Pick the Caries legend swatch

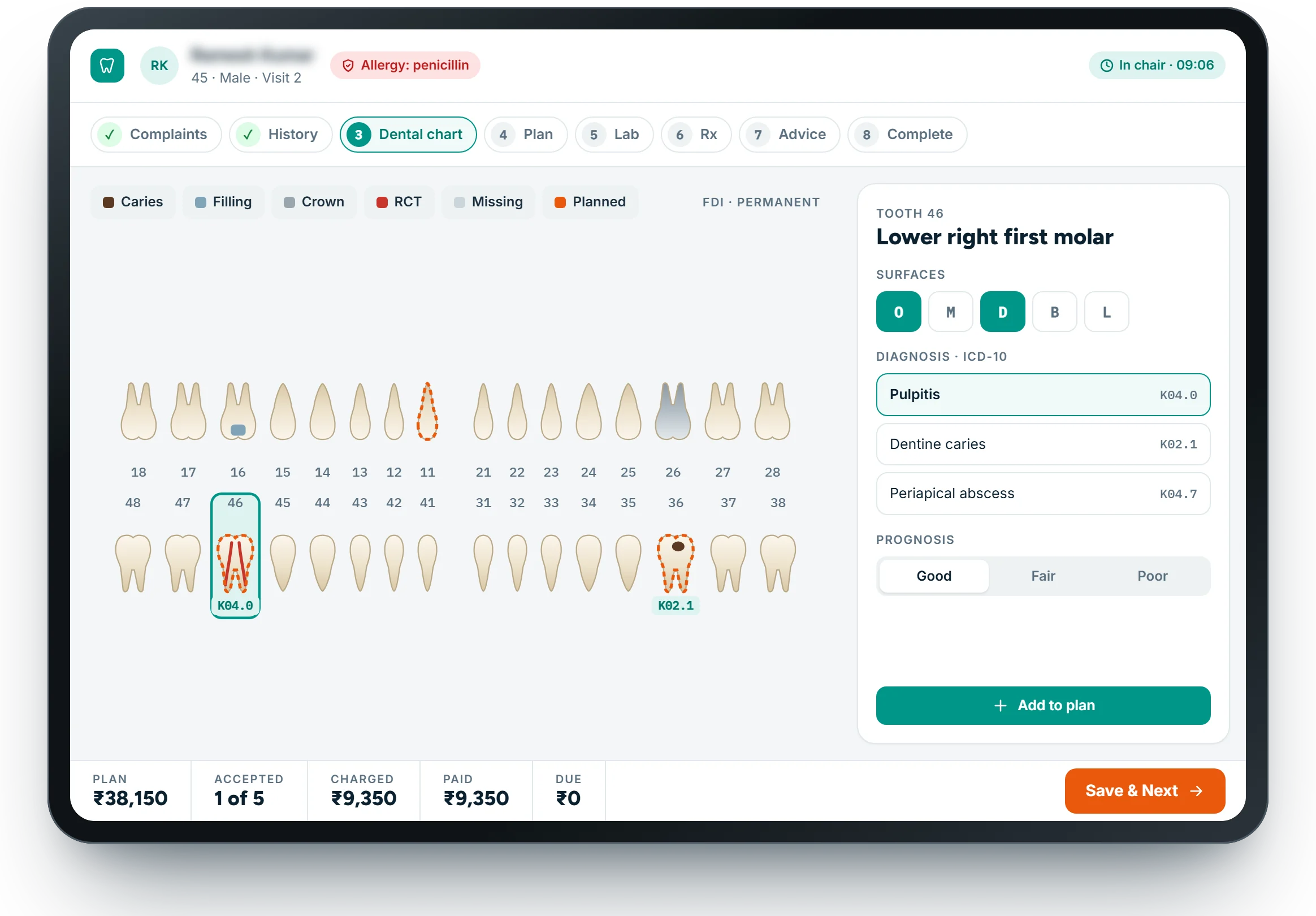tap(109, 202)
